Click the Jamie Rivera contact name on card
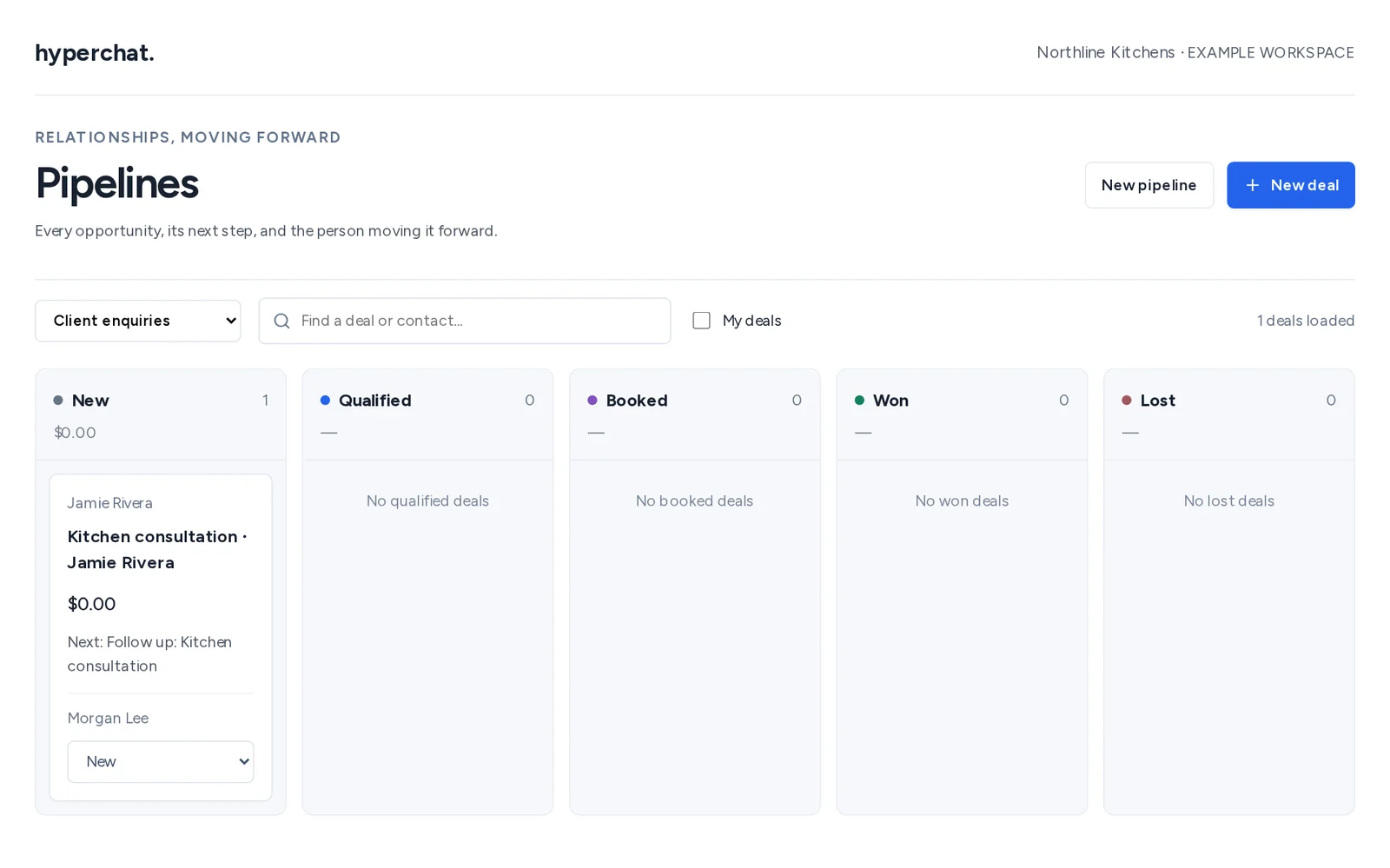 110,503
